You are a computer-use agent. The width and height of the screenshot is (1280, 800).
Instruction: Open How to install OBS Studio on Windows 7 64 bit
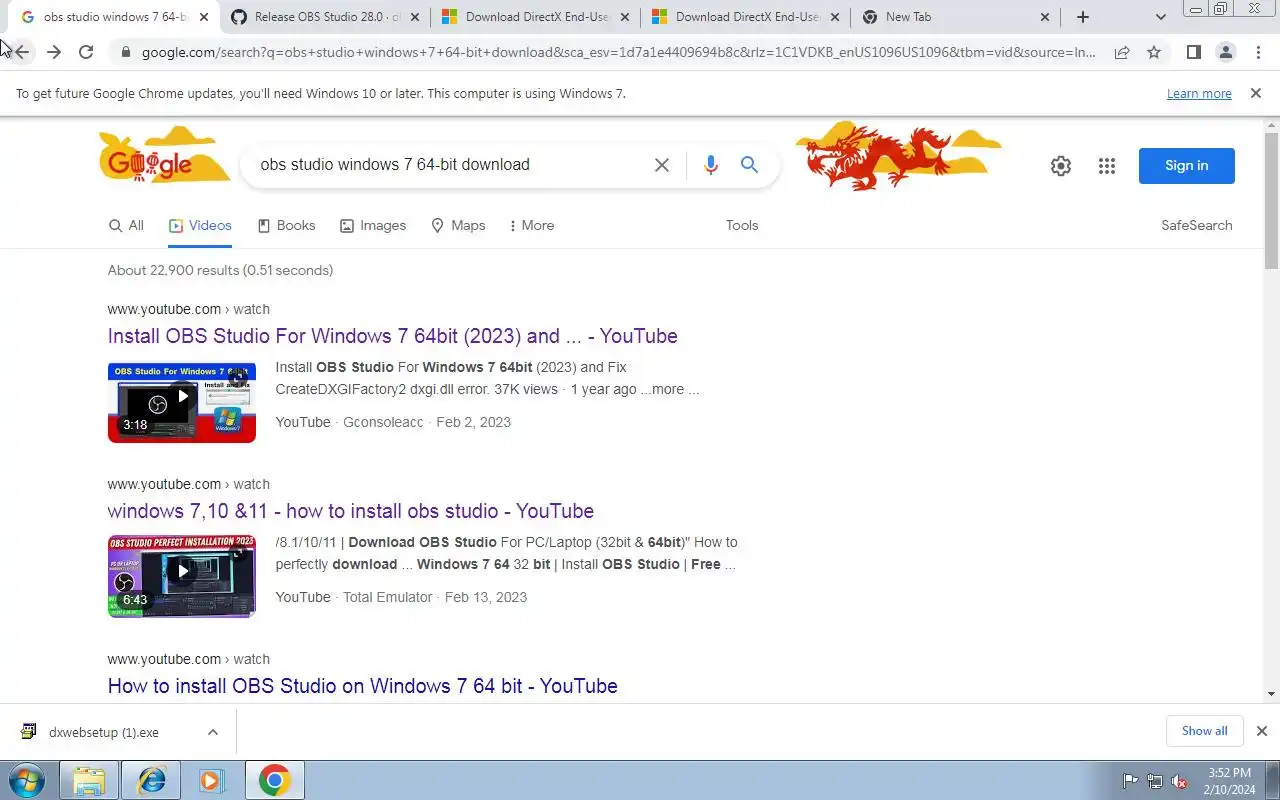pyautogui.click(x=363, y=686)
